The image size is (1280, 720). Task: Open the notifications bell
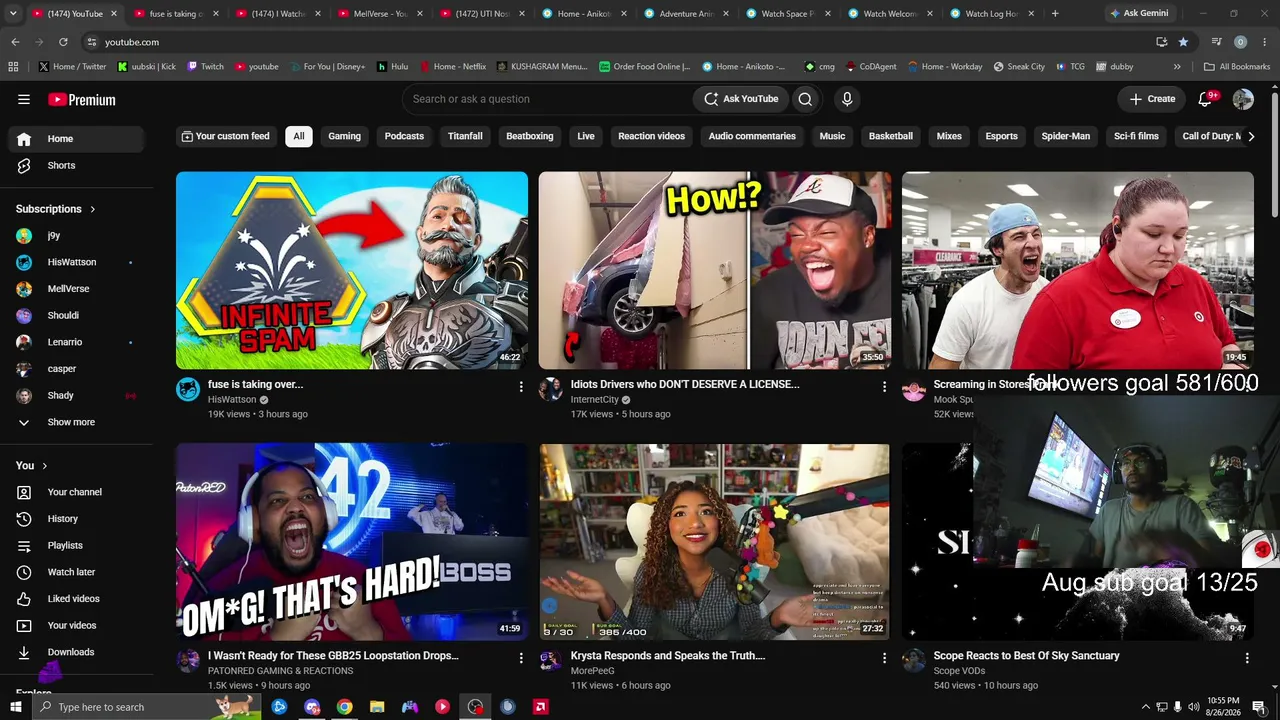(1205, 99)
